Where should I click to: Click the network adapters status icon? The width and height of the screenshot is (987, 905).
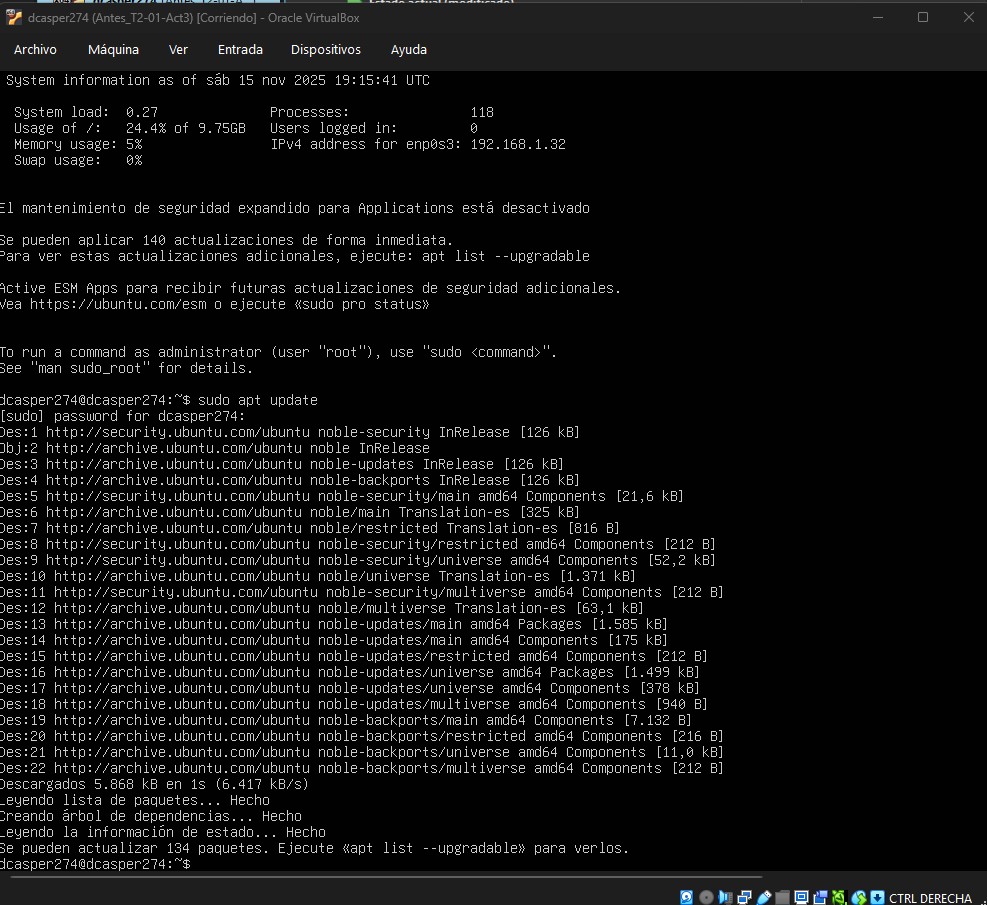click(745, 897)
